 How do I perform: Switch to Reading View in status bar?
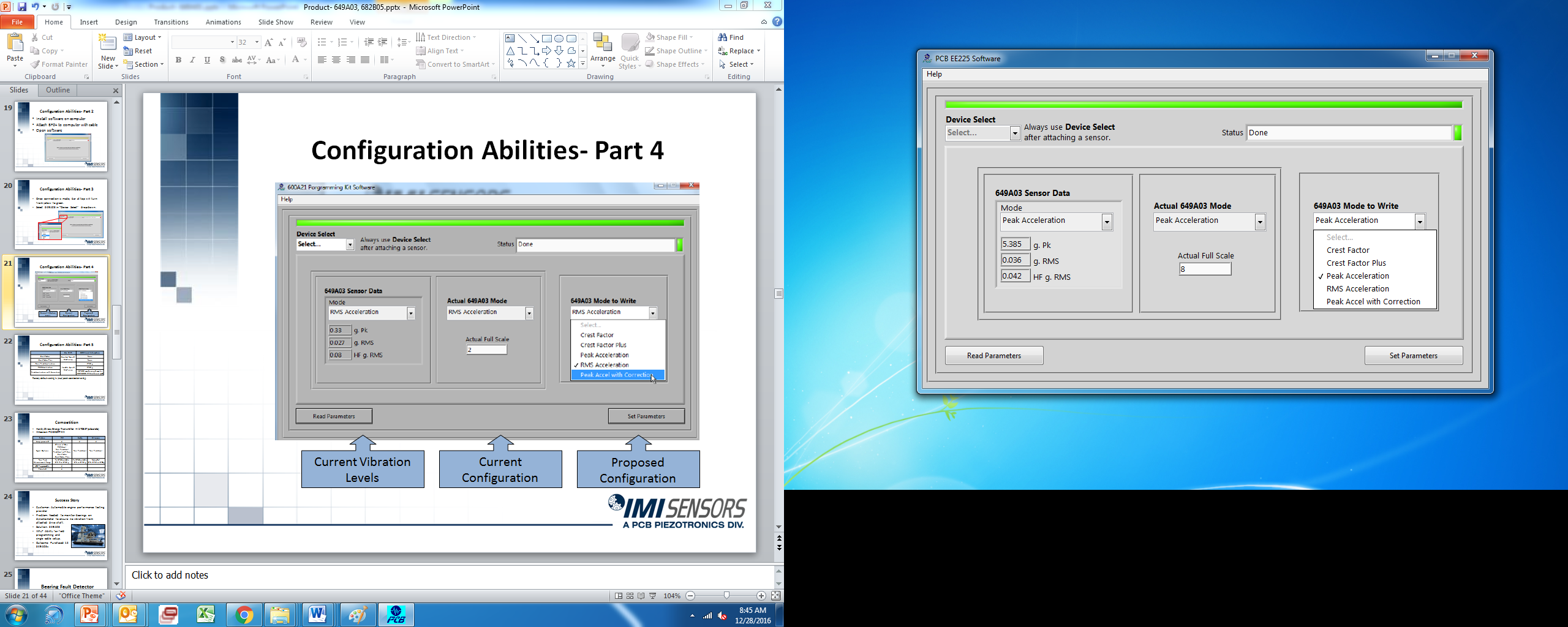[x=641, y=596]
